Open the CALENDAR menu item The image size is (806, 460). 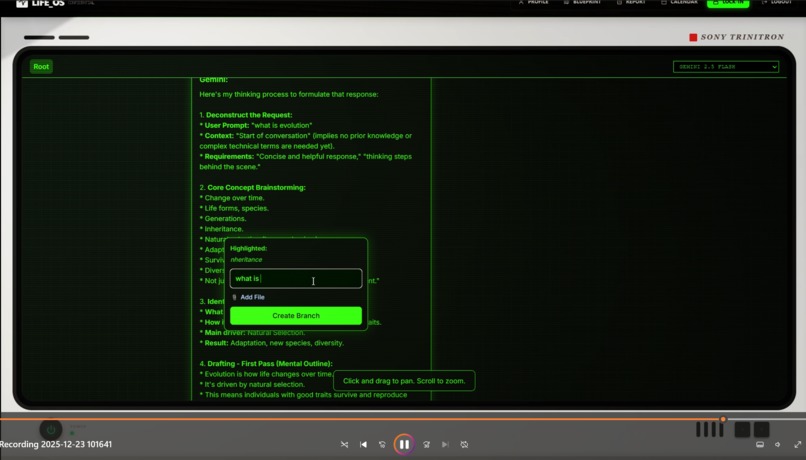point(680,3)
